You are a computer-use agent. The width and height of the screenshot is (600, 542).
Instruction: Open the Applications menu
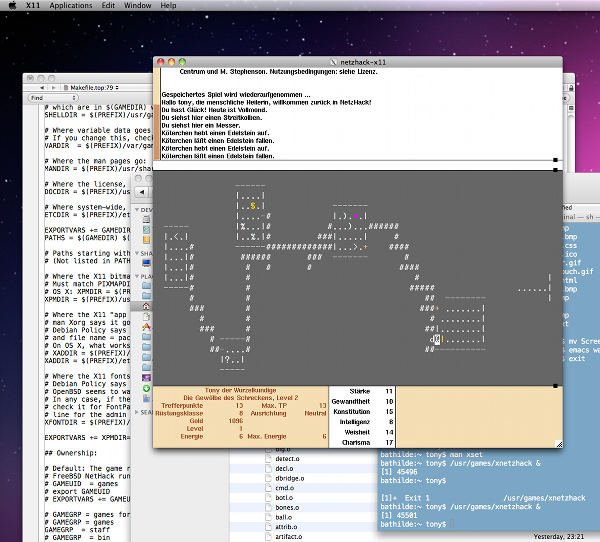coord(70,5)
